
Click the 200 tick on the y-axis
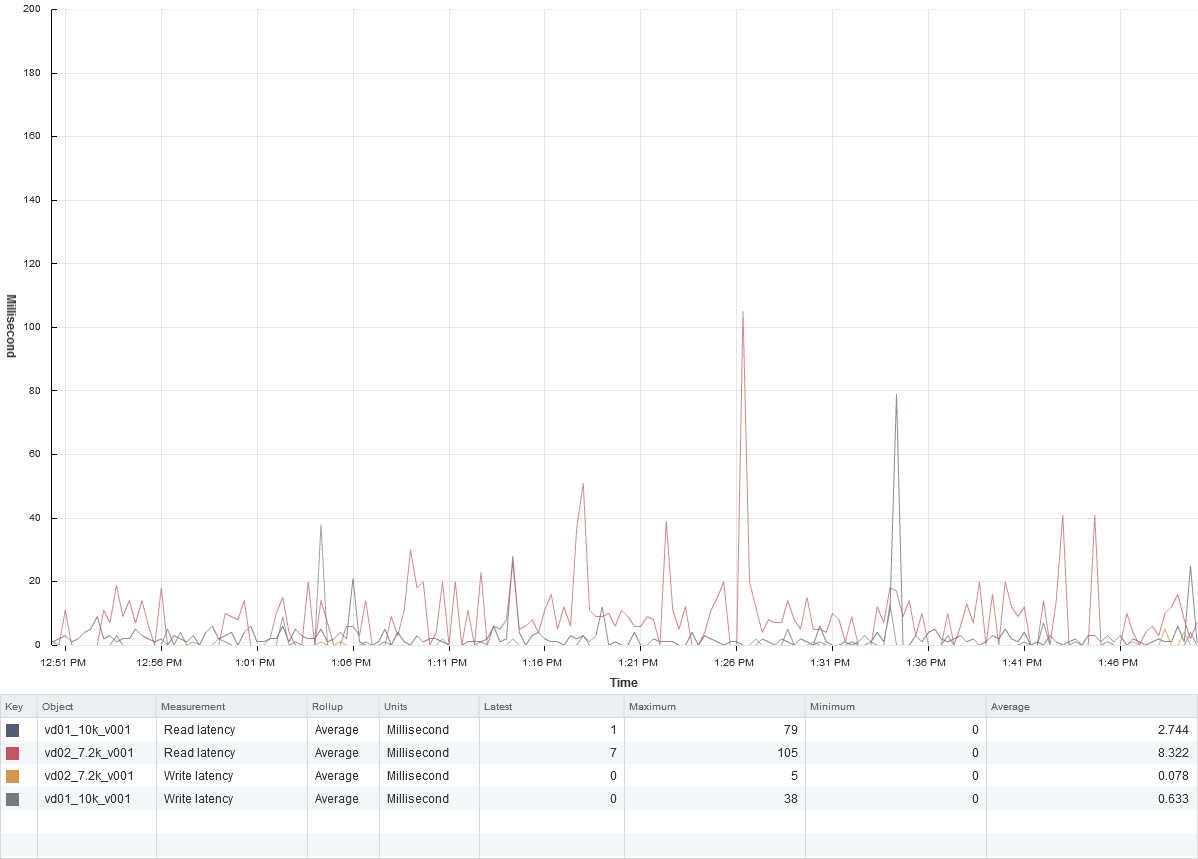coord(32,9)
